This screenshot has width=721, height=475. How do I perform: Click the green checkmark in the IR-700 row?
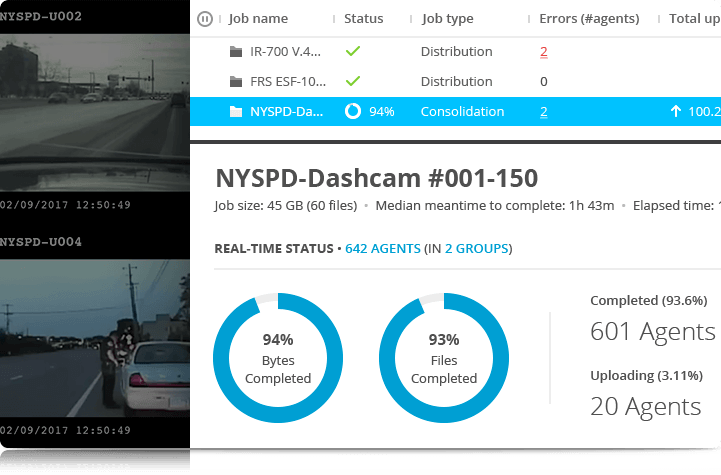tap(353, 51)
